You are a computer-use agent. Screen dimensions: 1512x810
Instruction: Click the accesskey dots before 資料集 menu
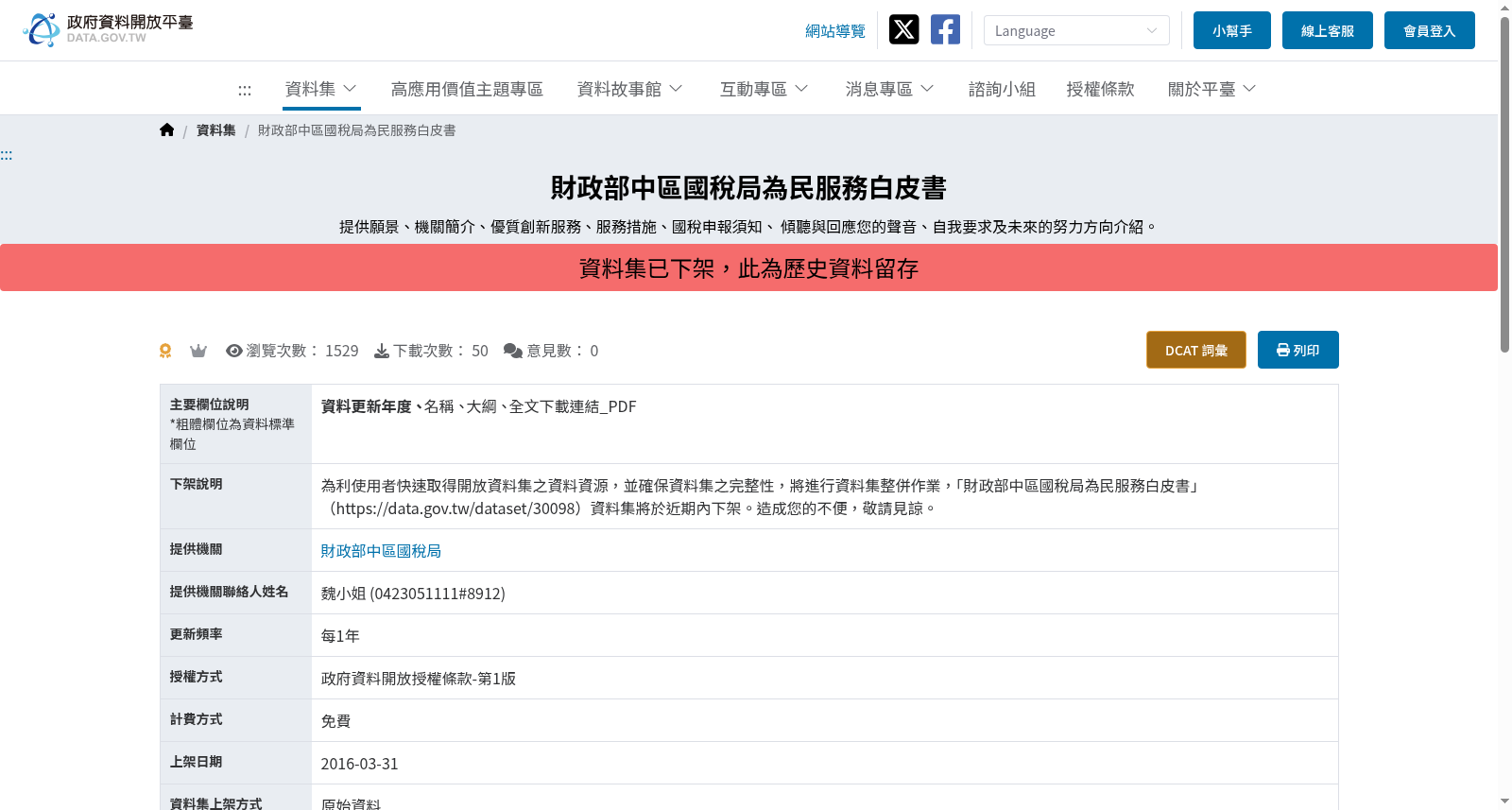point(245,90)
